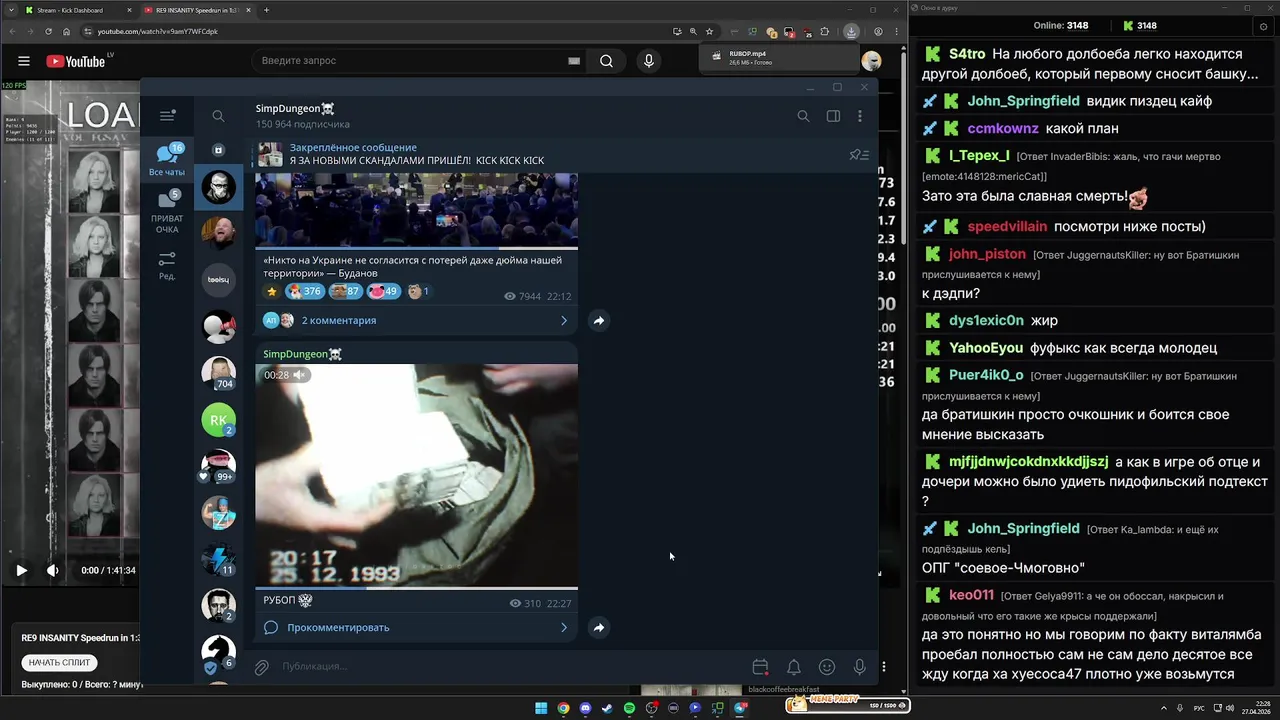Bookmark this page with star icon
Image resolution: width=1280 pixels, height=720 pixels.
[710, 31]
